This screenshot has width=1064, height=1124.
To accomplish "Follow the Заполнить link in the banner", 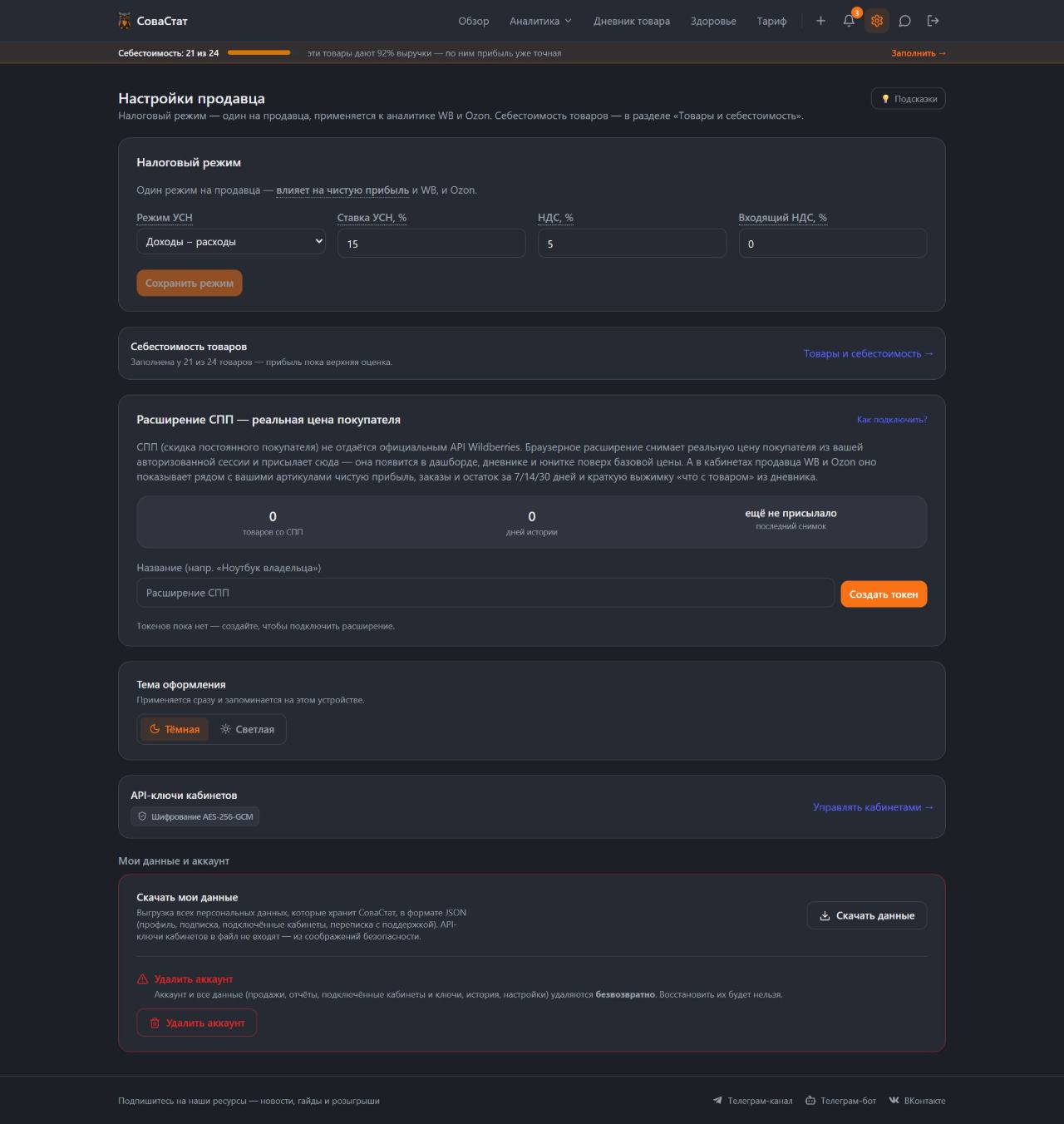I will pos(919,53).
